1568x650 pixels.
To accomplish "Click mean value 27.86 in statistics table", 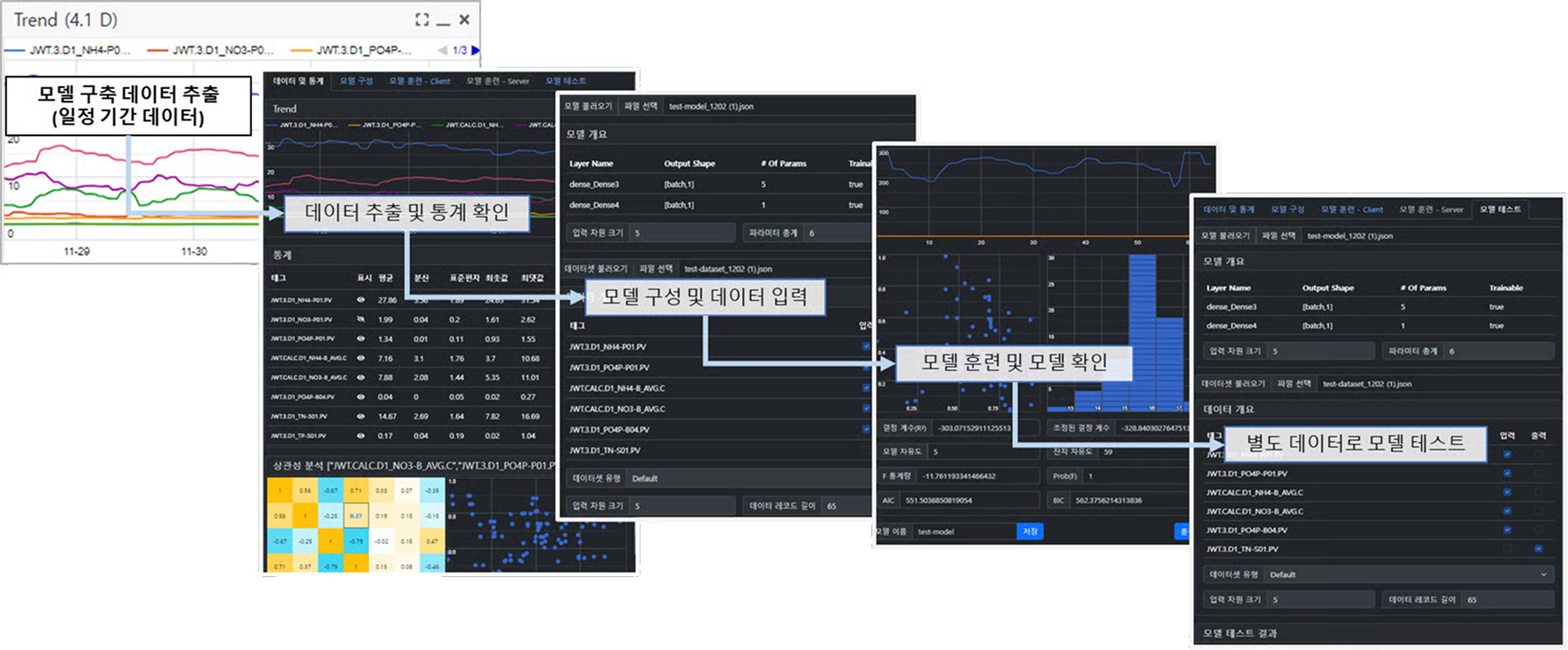I will [388, 300].
